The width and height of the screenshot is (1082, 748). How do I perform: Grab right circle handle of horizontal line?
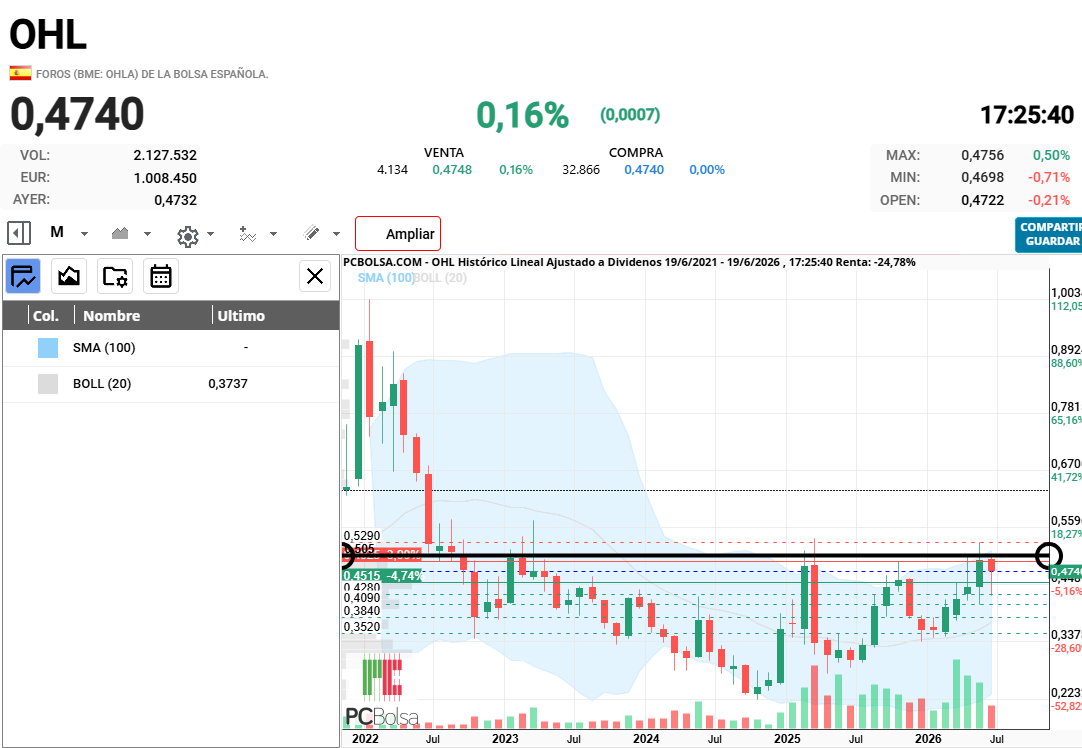pyautogui.click(x=1050, y=555)
